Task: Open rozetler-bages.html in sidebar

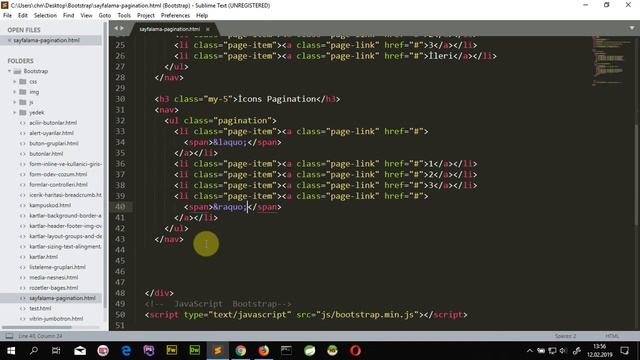Action: pos(53,288)
